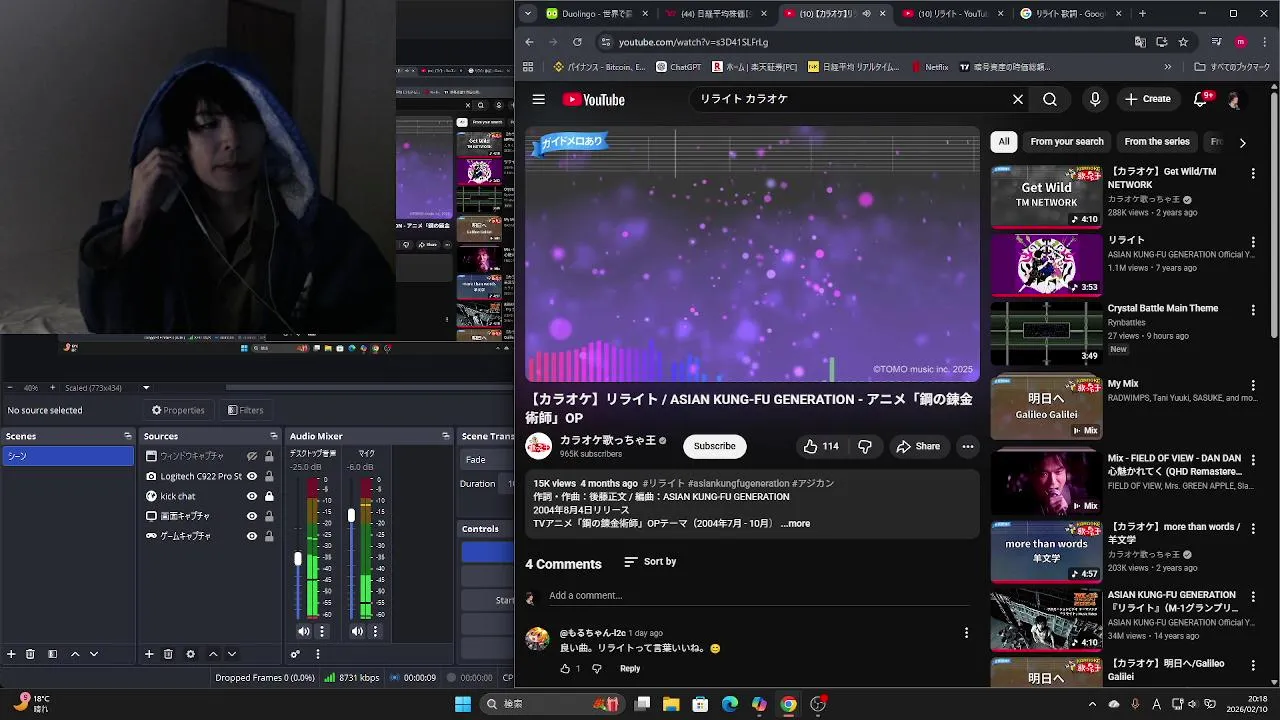The image size is (1280, 720).
Task: Adjust the デスクトップ音声 volume slider
Action: pos(298,559)
